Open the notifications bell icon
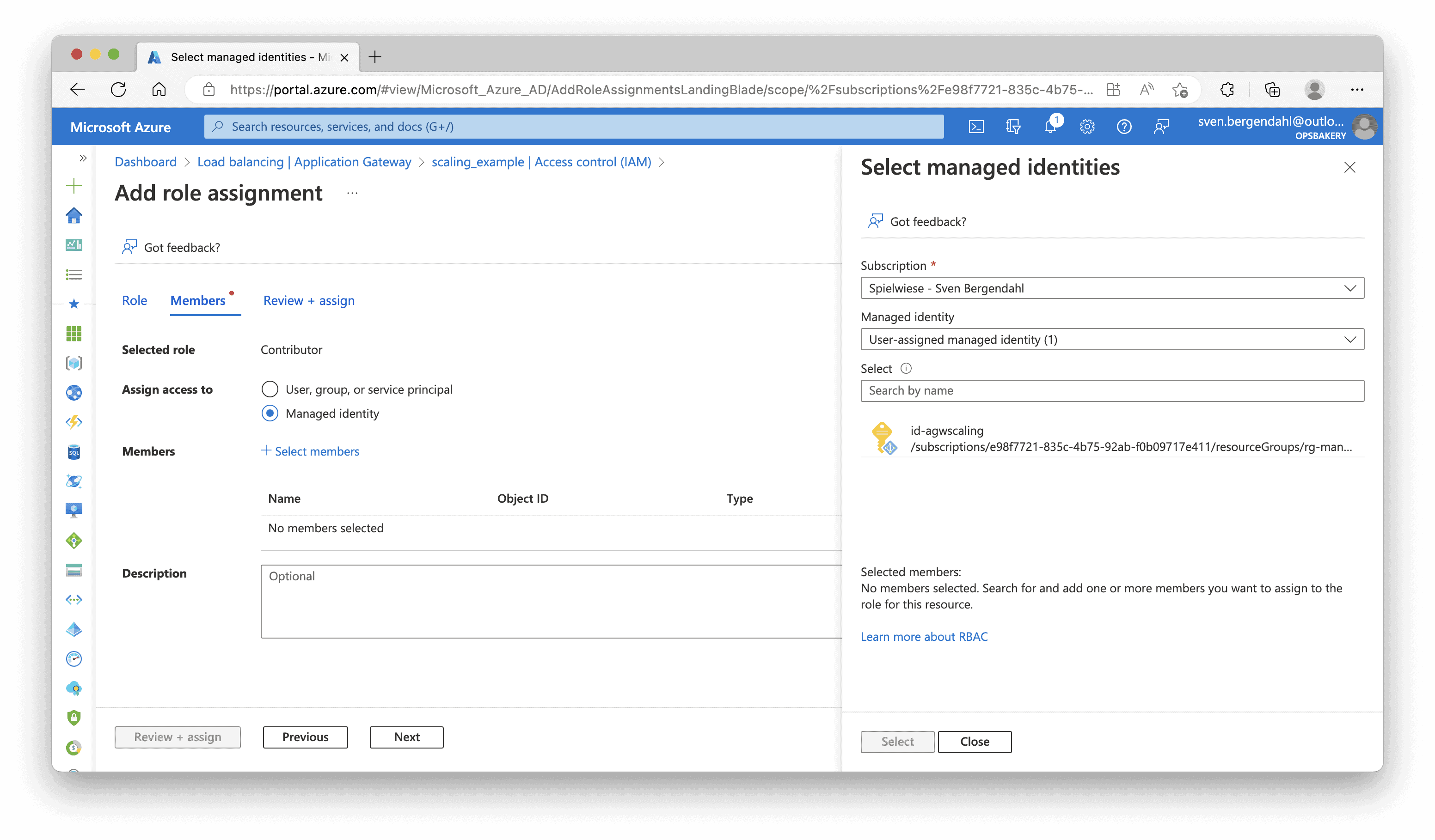The height and width of the screenshot is (840, 1435). [x=1050, y=126]
